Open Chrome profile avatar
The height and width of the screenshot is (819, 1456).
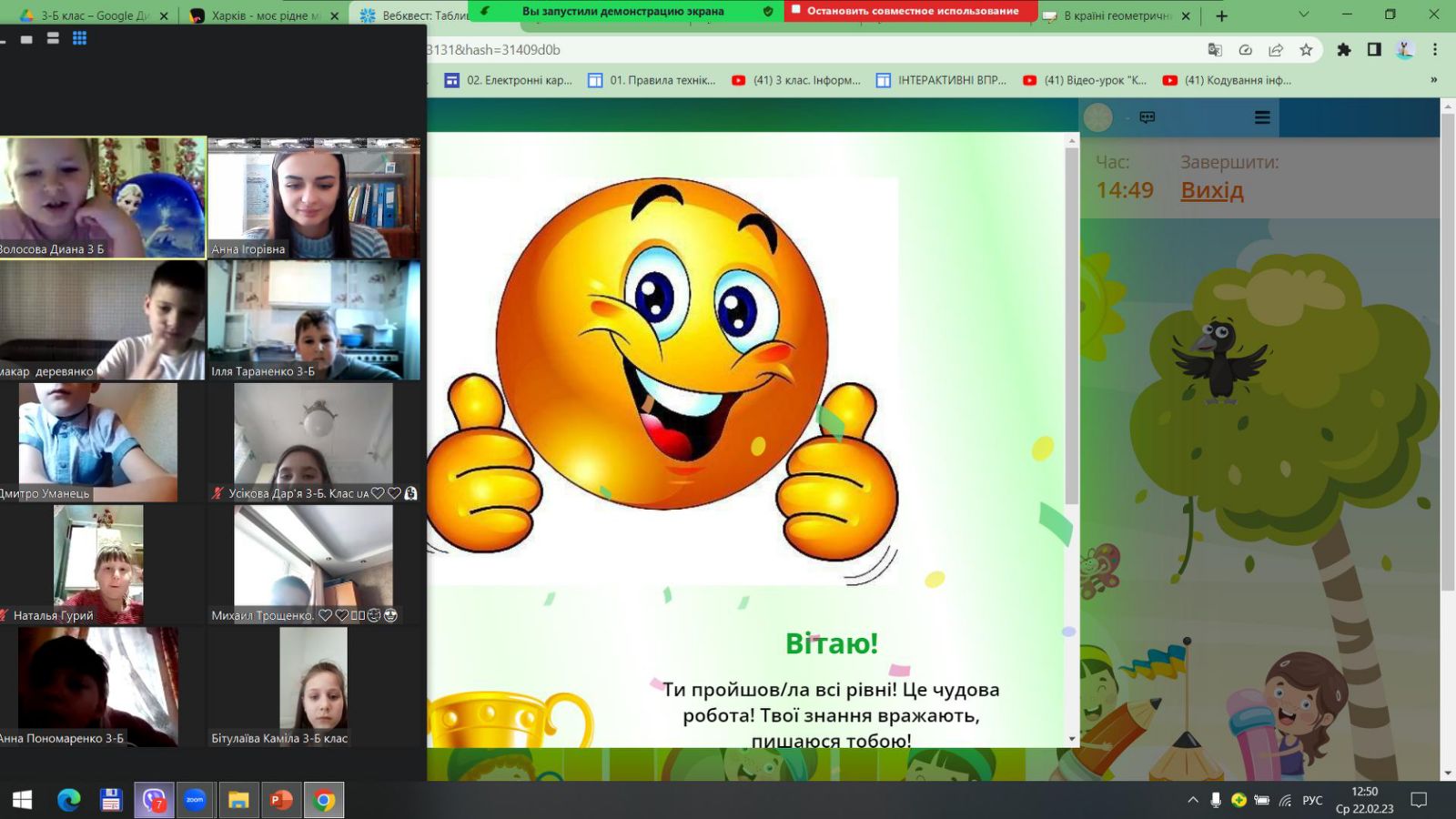[1405, 50]
